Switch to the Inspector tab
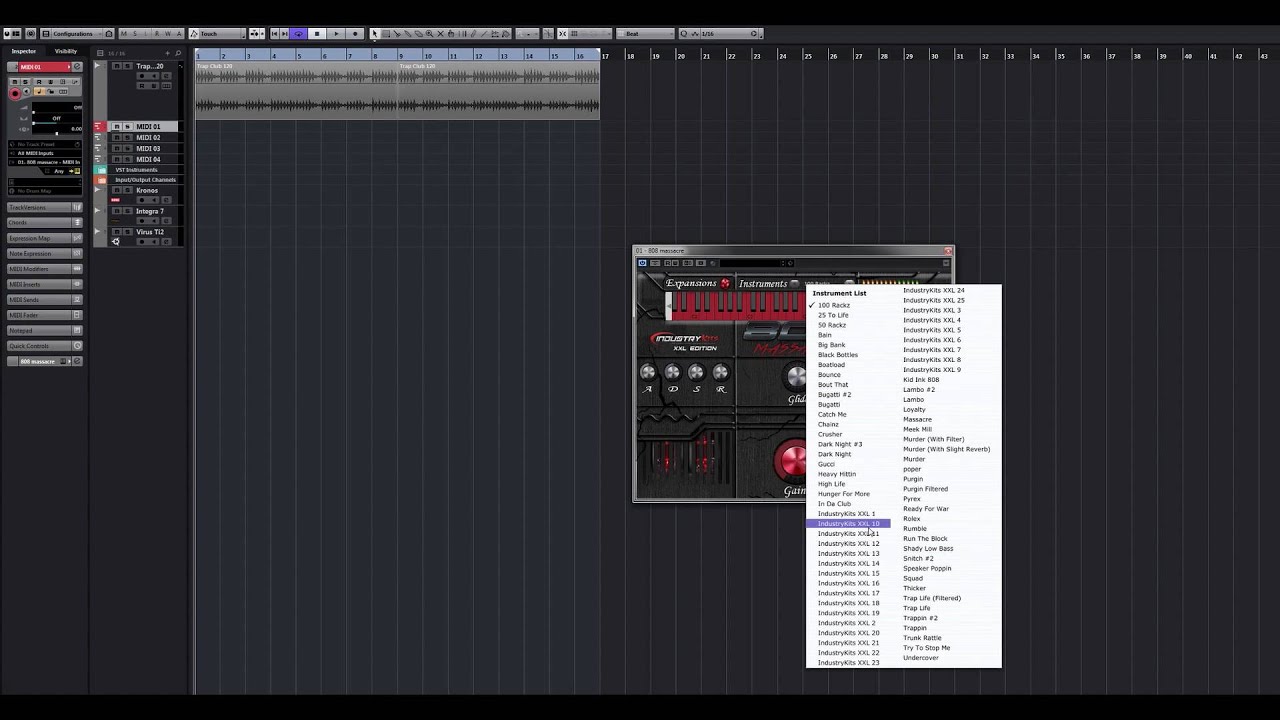This screenshot has width=1280, height=720. click(24, 51)
